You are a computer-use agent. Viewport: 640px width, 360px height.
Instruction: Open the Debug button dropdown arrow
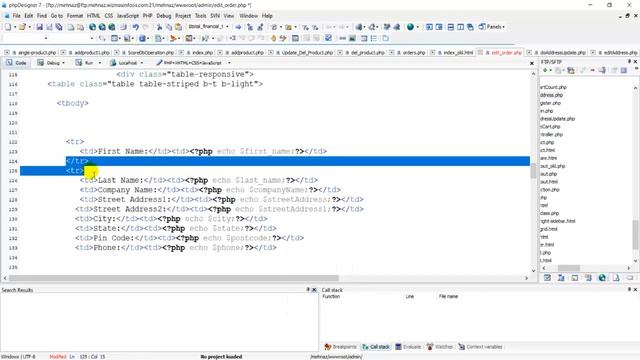pos(64,63)
